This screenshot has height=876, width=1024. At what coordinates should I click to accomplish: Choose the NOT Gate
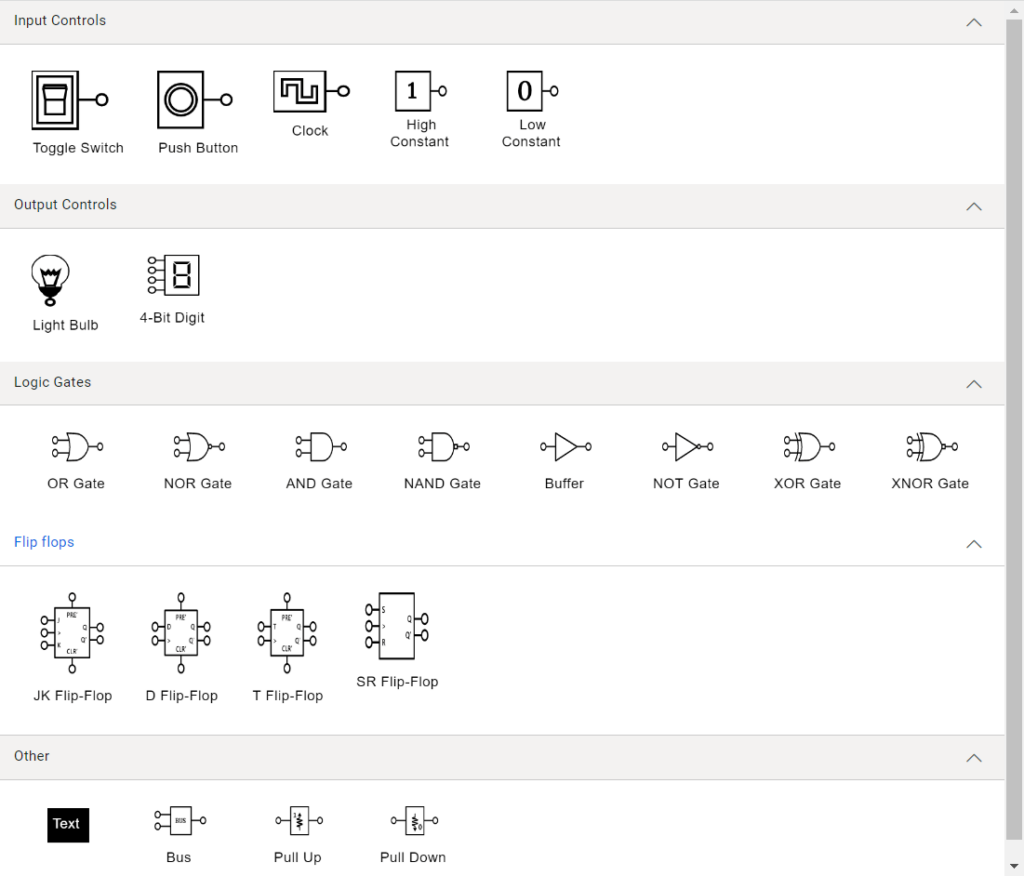point(686,447)
